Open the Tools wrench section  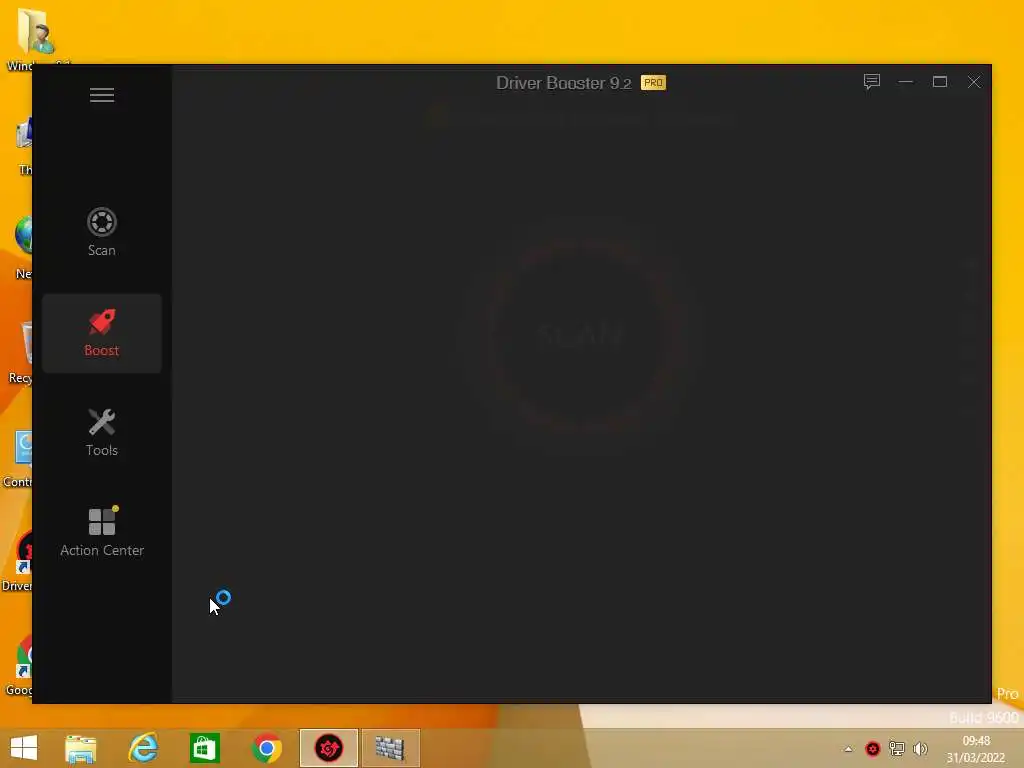[102, 432]
